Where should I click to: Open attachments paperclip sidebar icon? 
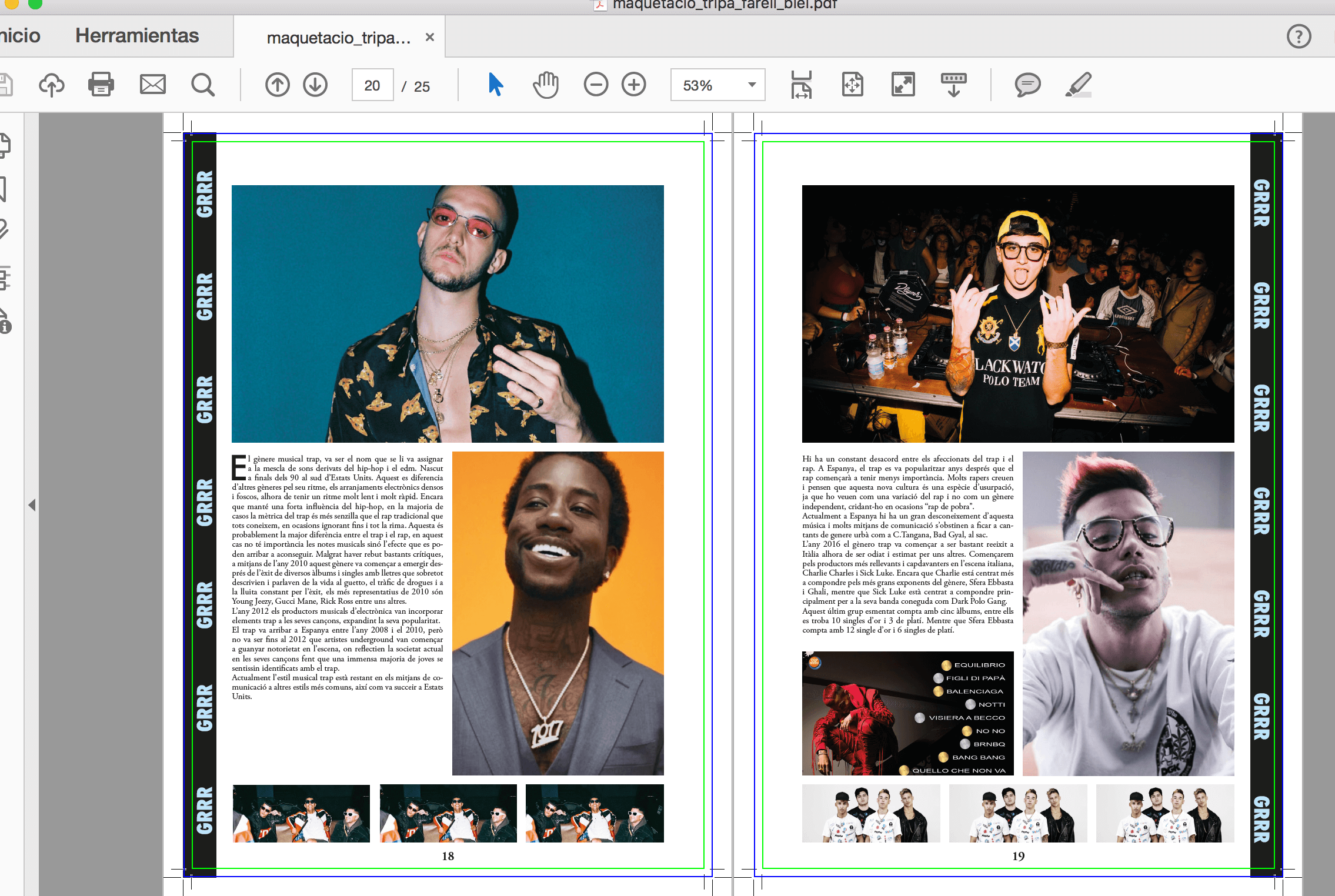coord(4,229)
